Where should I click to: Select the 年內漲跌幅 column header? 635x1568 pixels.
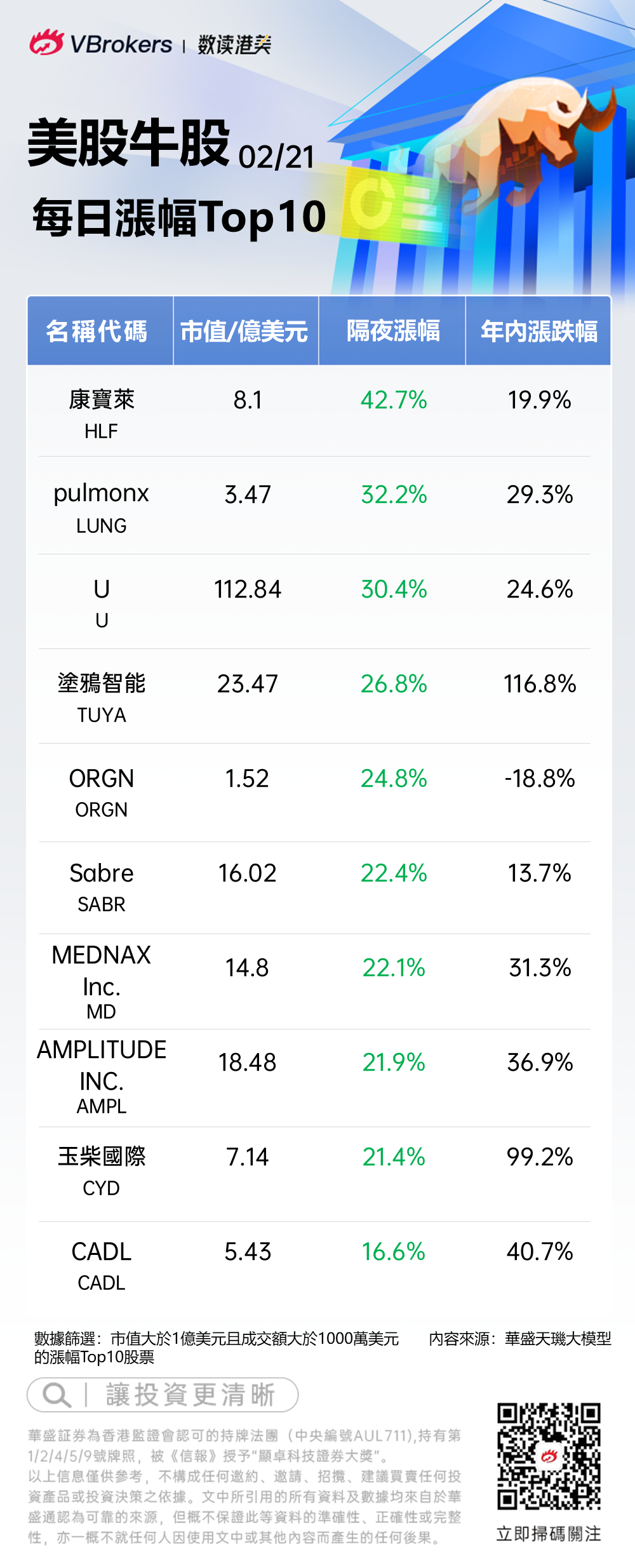(539, 332)
